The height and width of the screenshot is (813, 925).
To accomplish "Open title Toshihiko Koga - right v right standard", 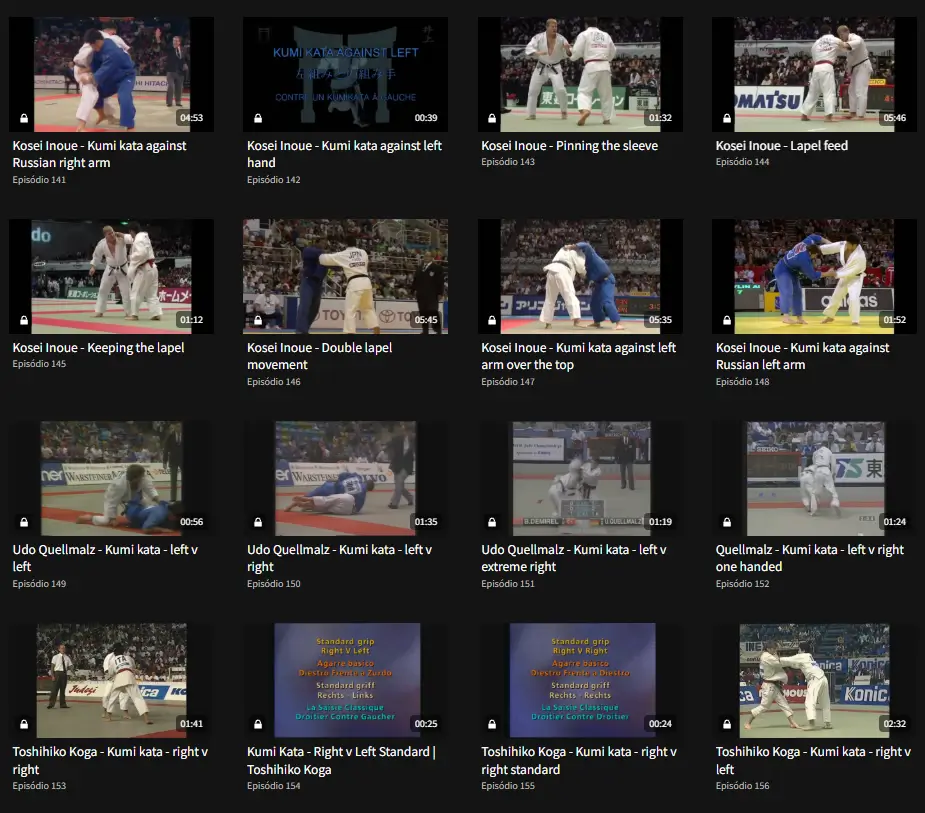I will (579, 760).
